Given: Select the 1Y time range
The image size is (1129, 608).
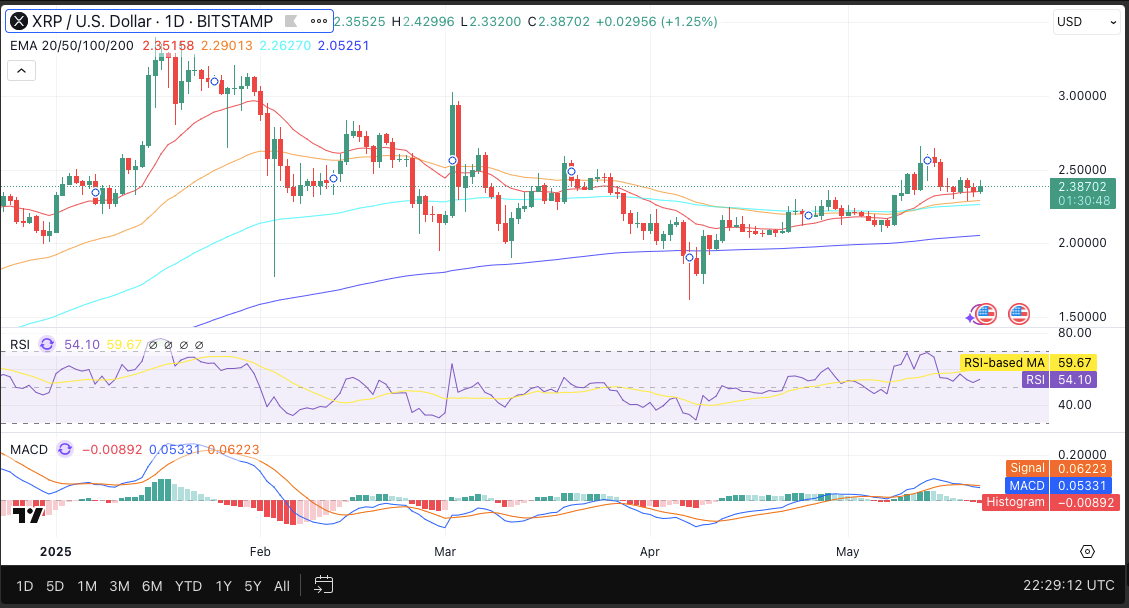Looking at the screenshot, I should [x=223, y=586].
